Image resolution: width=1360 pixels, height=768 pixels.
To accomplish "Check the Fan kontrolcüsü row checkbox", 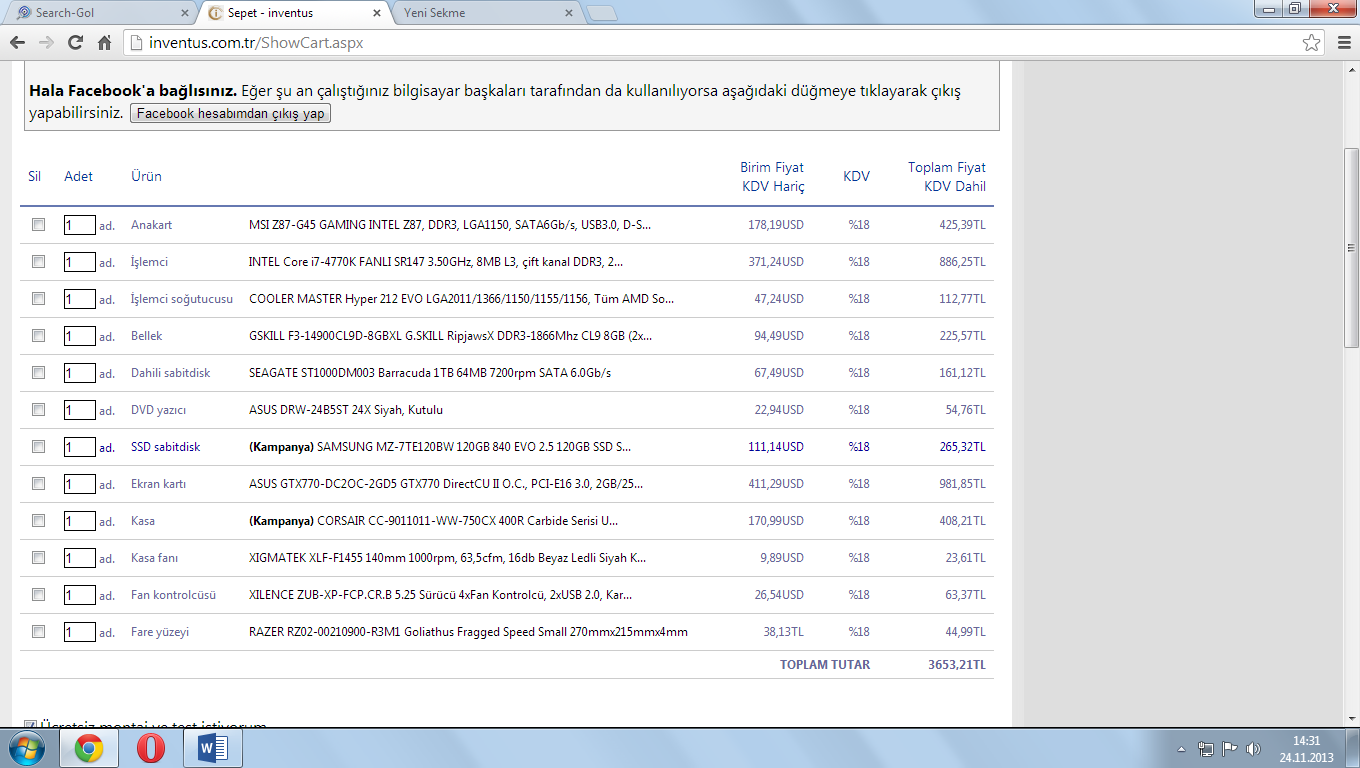I will point(38,595).
